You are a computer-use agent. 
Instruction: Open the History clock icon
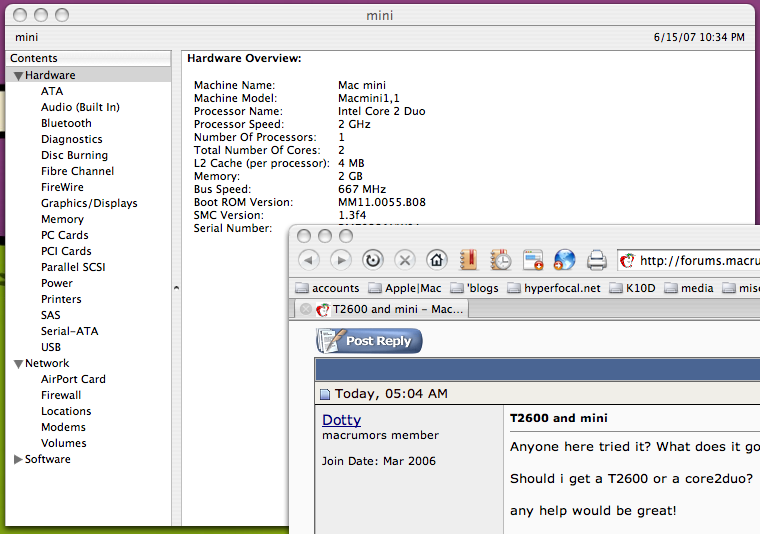(x=501, y=260)
